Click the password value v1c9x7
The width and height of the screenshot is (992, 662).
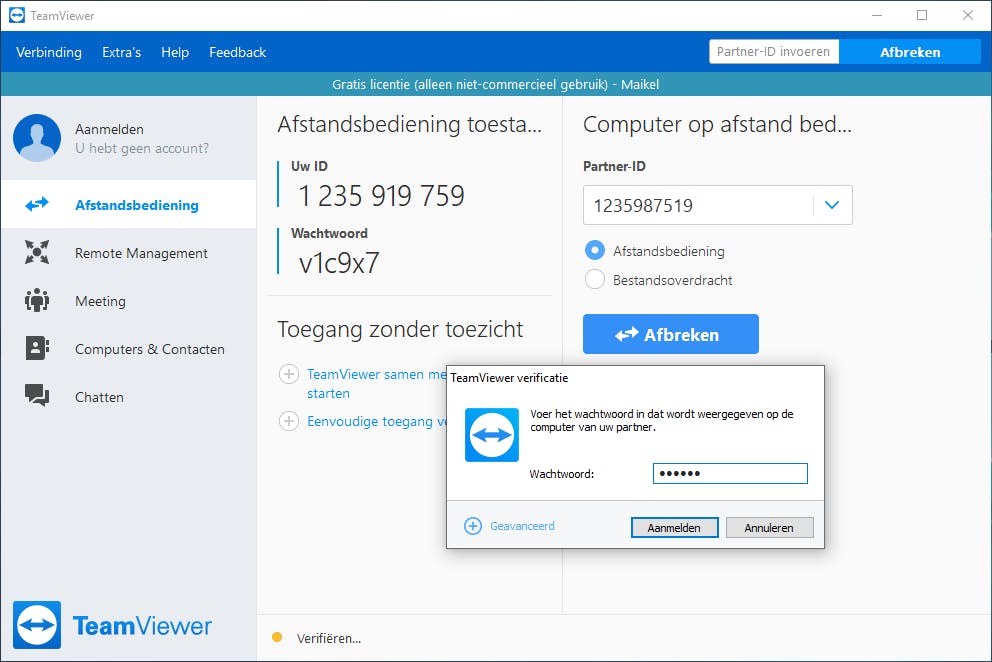[339, 263]
